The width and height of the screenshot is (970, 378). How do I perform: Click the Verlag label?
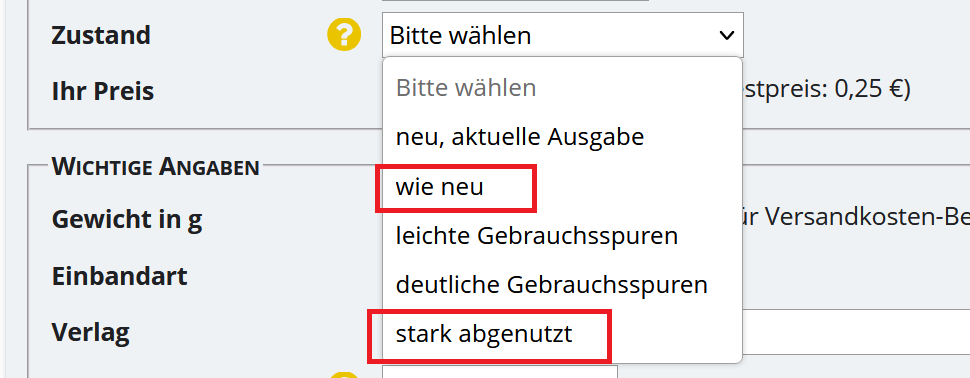click(x=90, y=333)
